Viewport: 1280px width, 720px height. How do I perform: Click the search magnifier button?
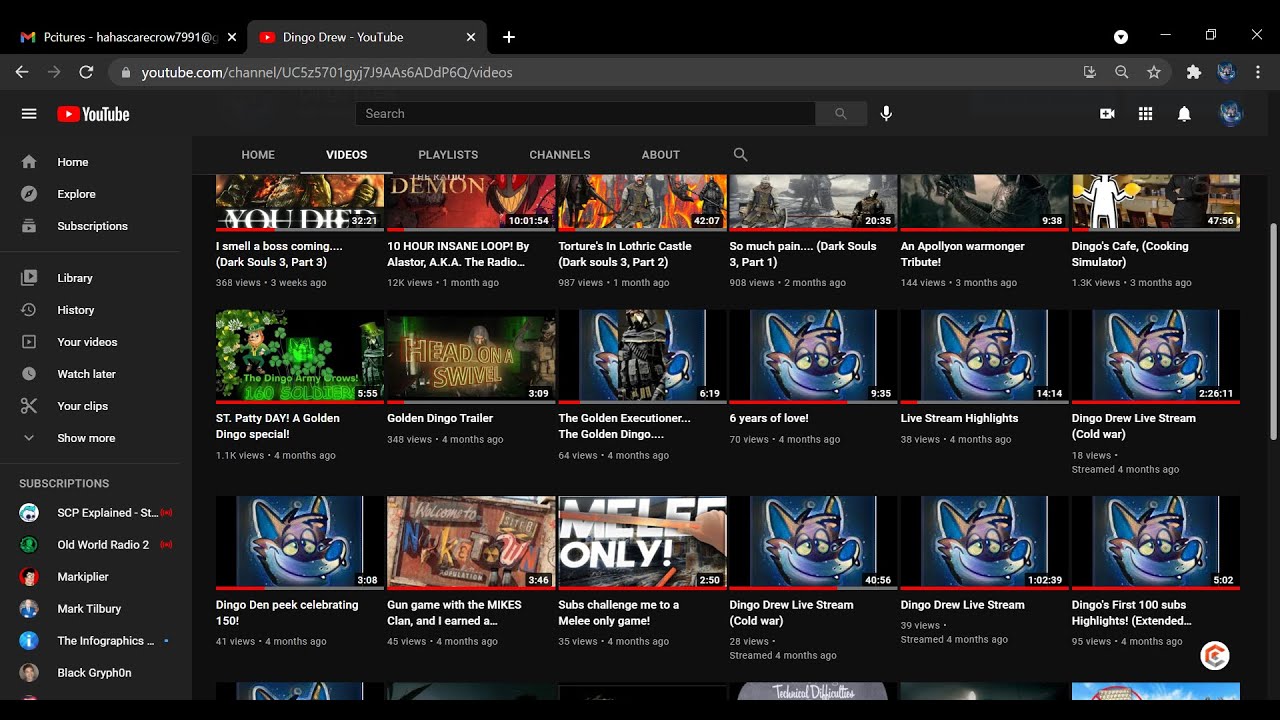pos(841,114)
